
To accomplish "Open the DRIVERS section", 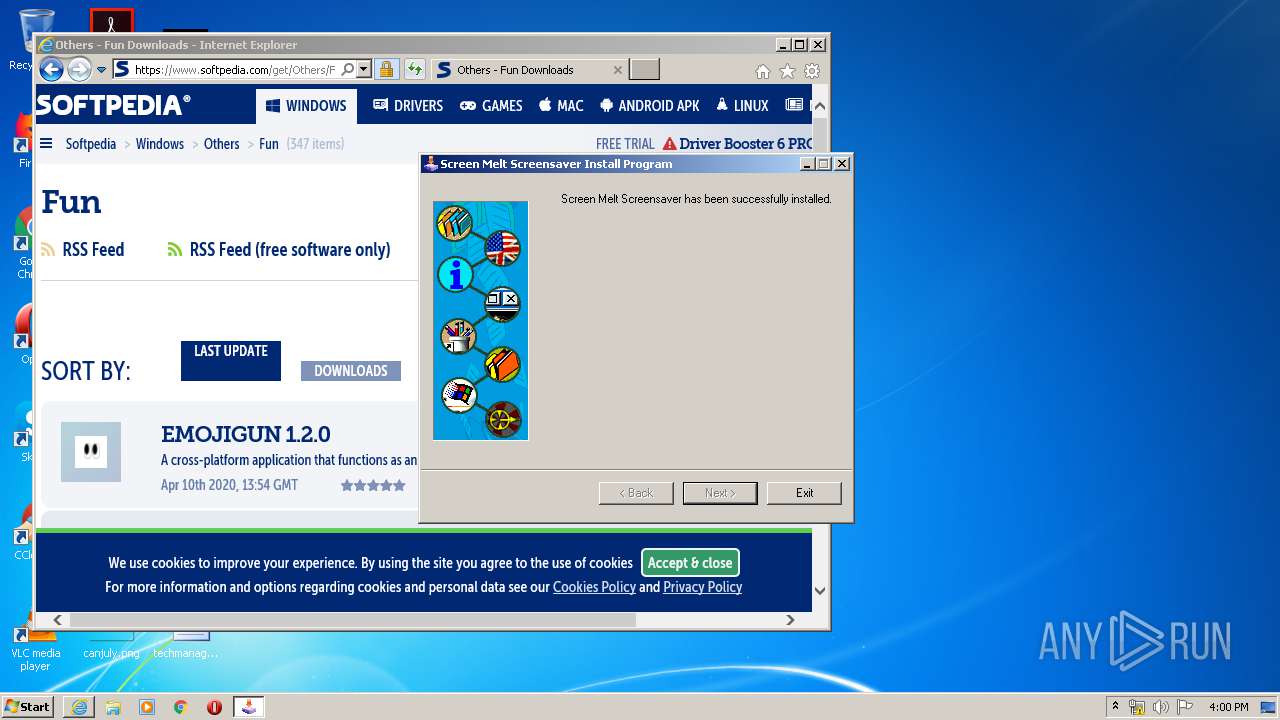I will (408, 106).
